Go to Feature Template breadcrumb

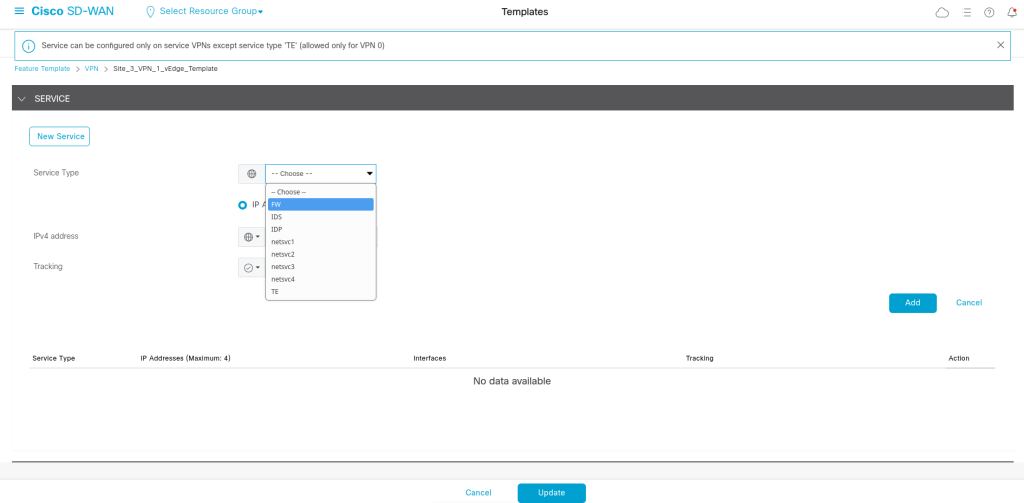(x=42, y=69)
